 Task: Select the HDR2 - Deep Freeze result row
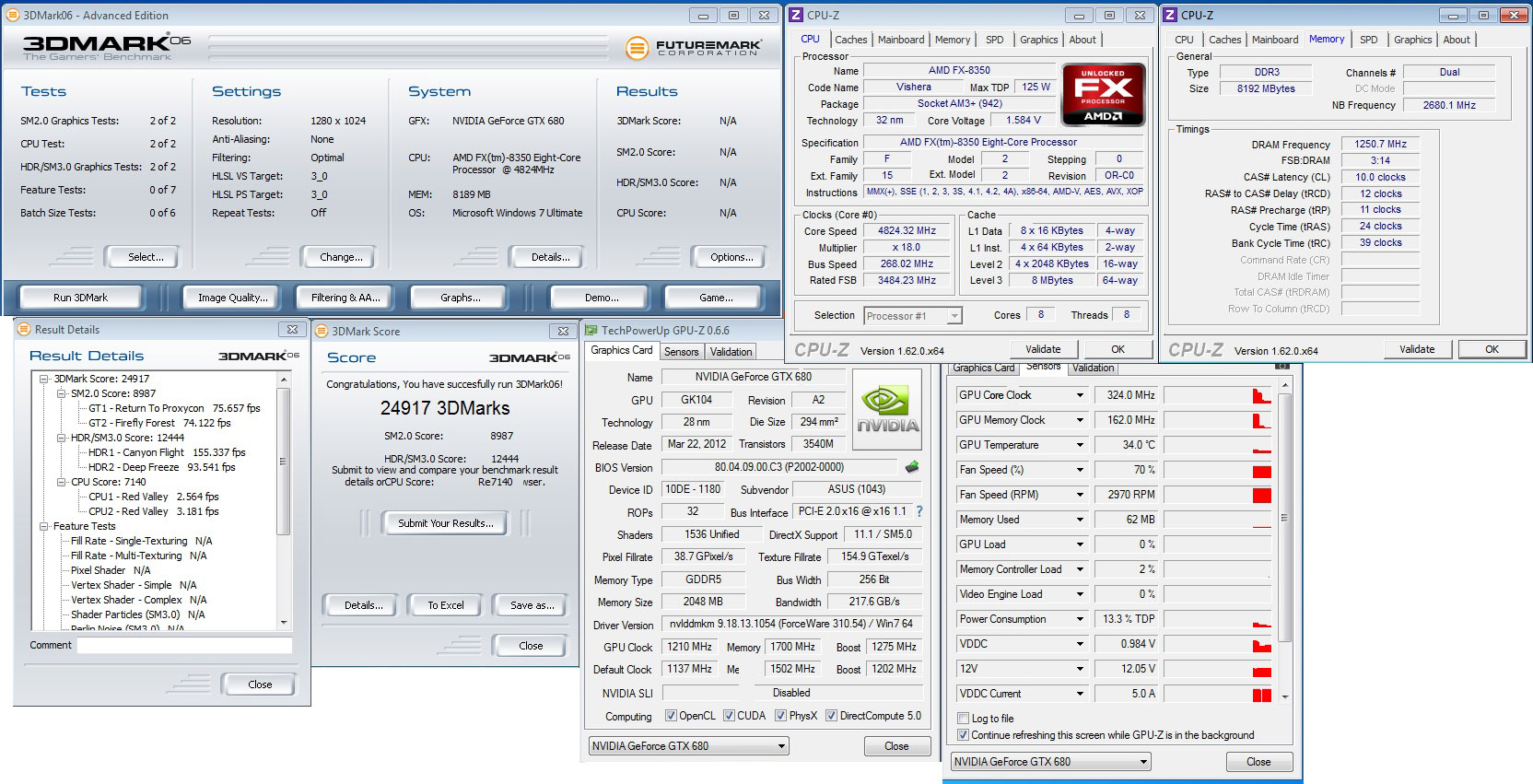[162, 467]
